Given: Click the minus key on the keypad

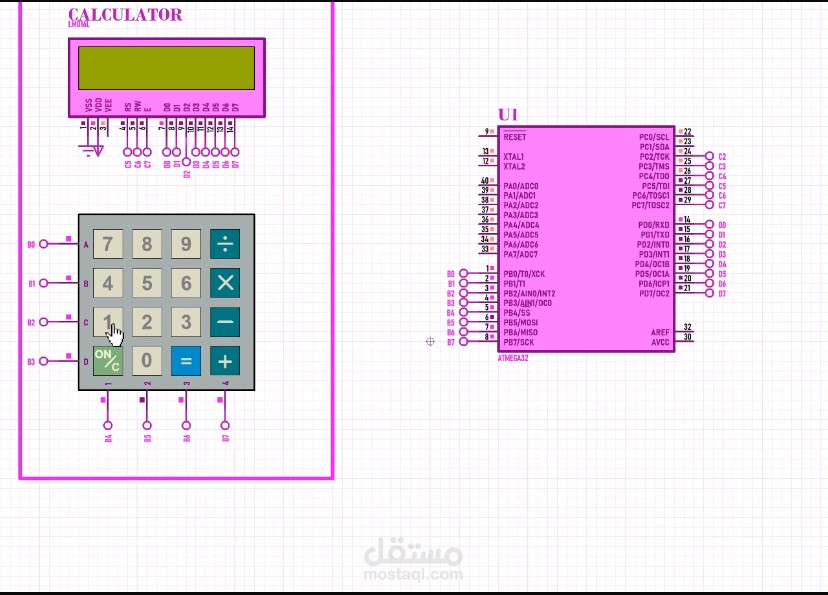Looking at the screenshot, I should point(225,322).
